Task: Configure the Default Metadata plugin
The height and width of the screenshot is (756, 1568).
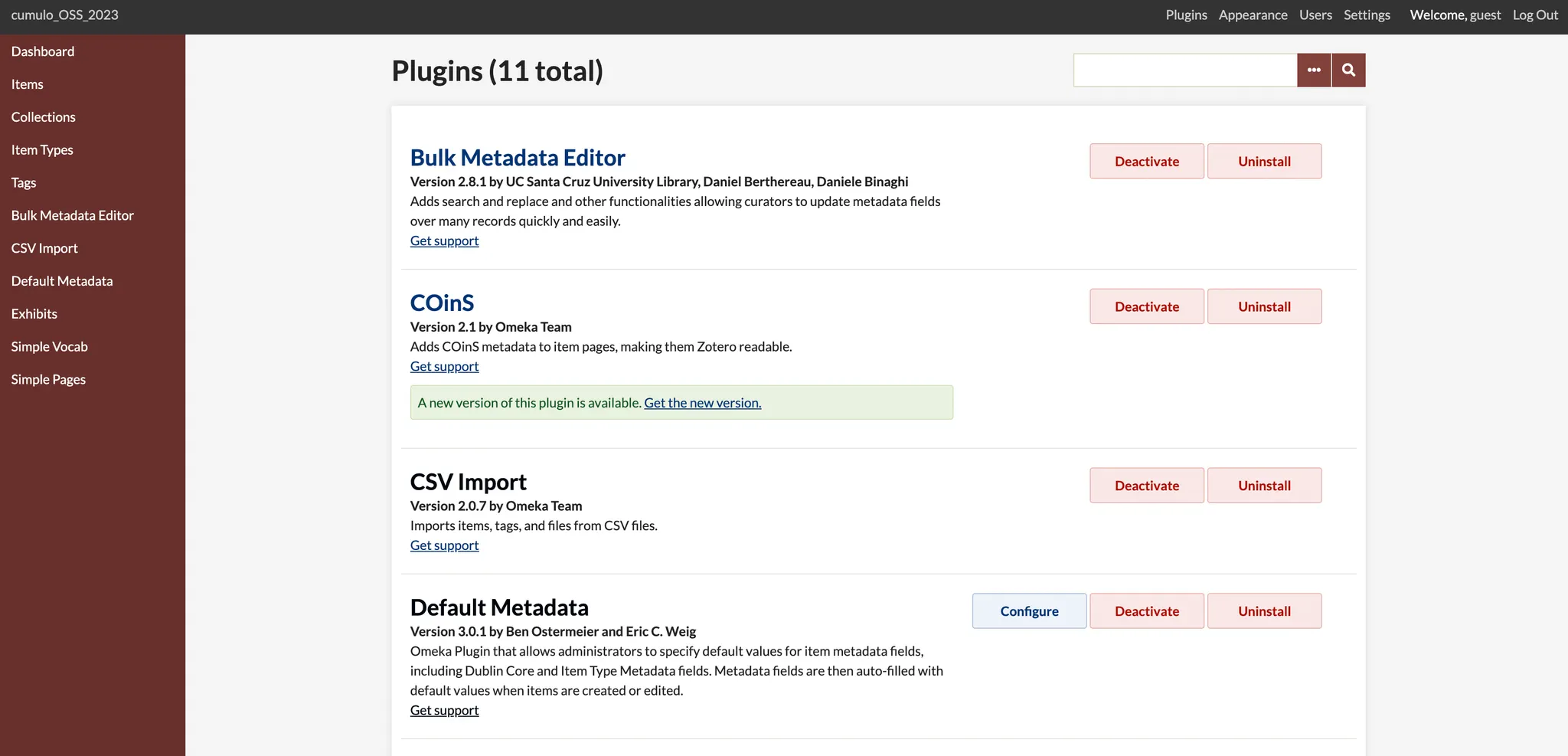Action: (1029, 611)
